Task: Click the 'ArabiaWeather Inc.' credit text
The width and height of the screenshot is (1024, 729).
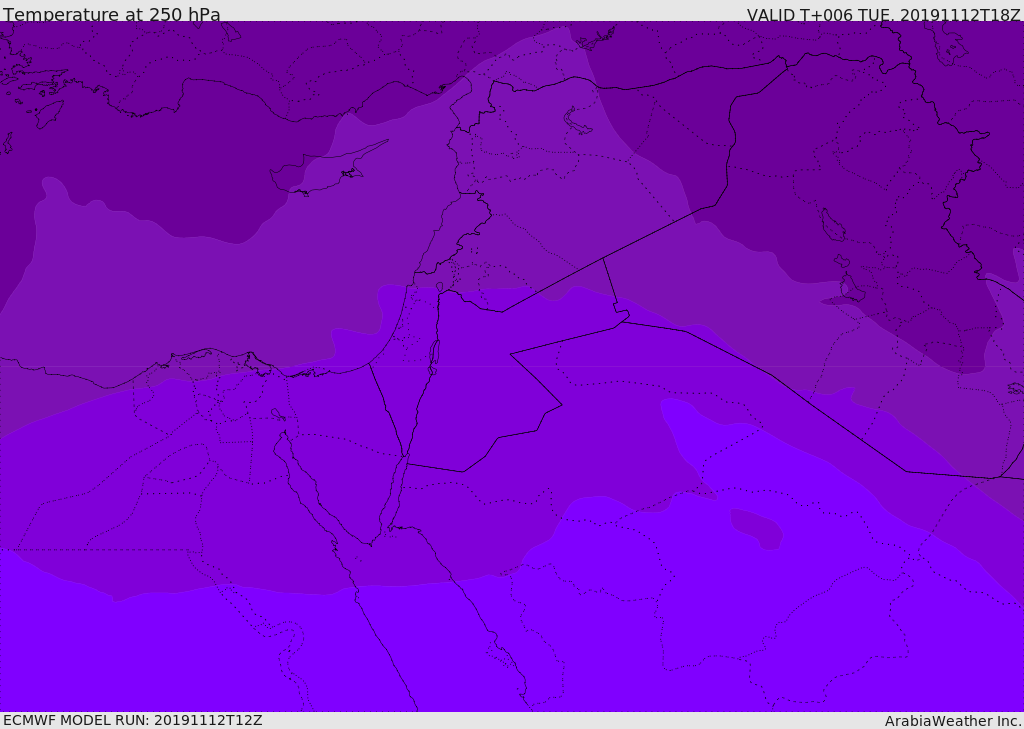Action: pyautogui.click(x=952, y=721)
